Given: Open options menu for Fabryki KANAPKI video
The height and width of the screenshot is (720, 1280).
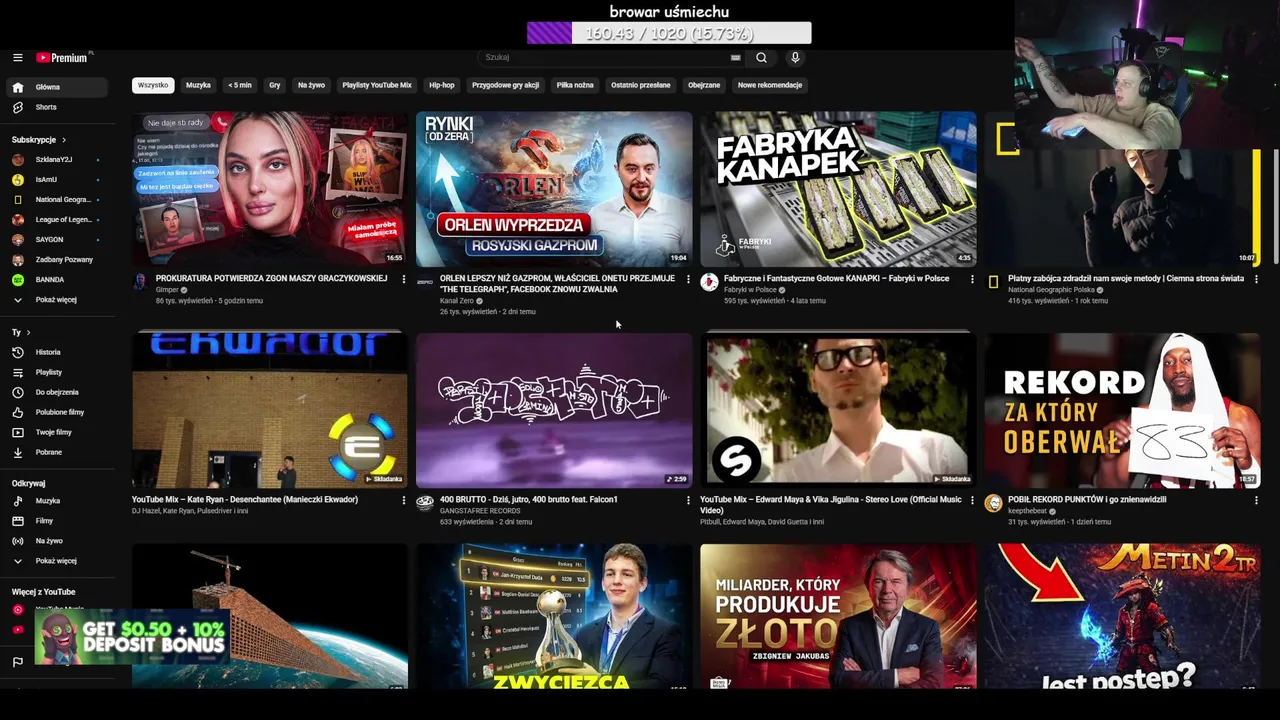Looking at the screenshot, I should 972,279.
